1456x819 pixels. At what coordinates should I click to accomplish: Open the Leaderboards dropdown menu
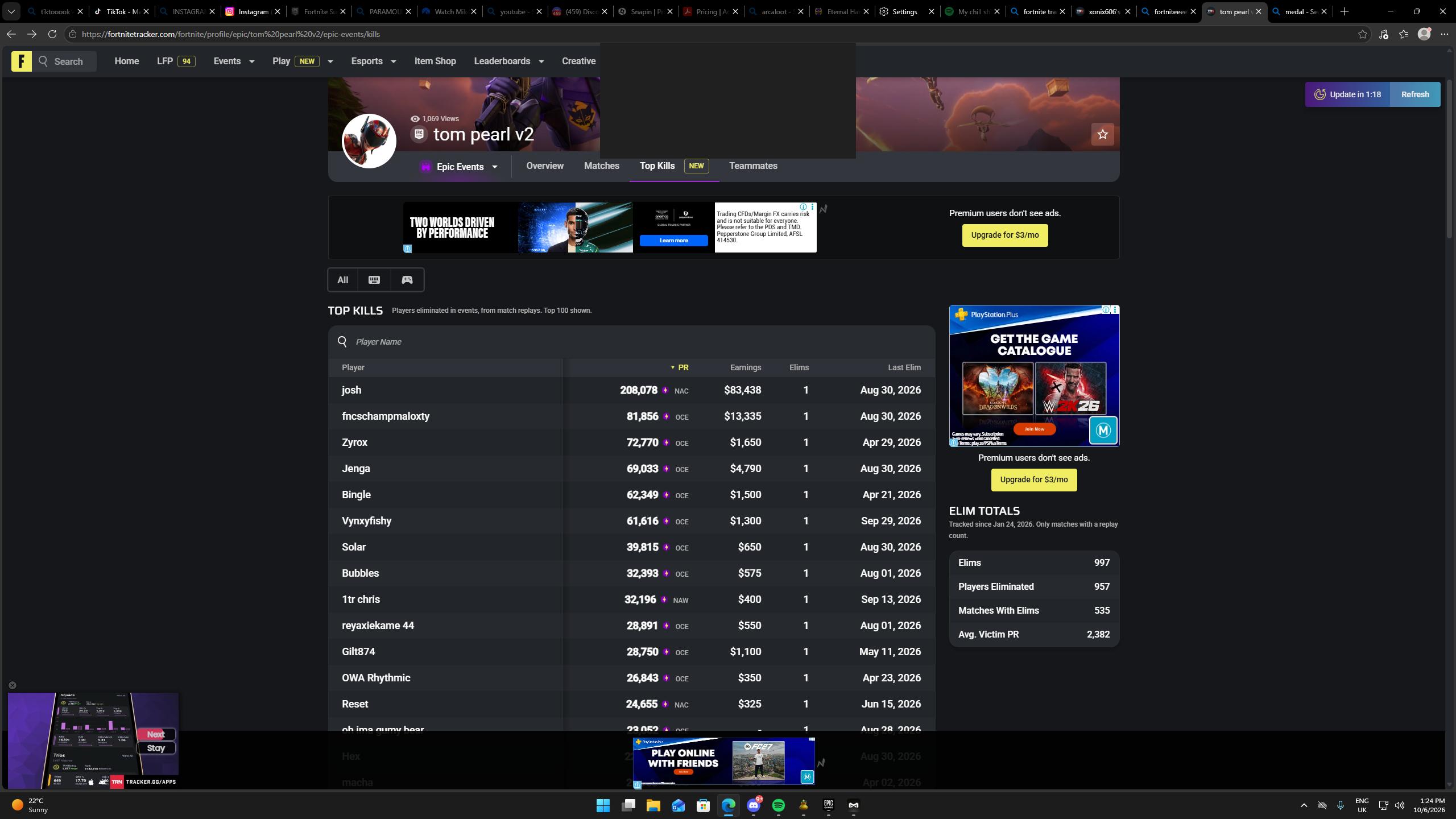pyautogui.click(x=509, y=61)
